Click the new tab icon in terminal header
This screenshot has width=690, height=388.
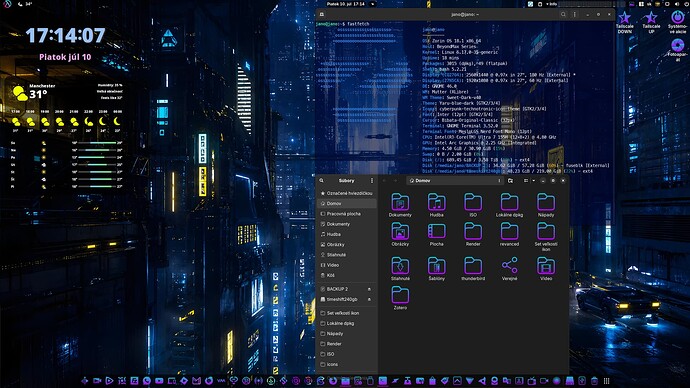[322, 14]
